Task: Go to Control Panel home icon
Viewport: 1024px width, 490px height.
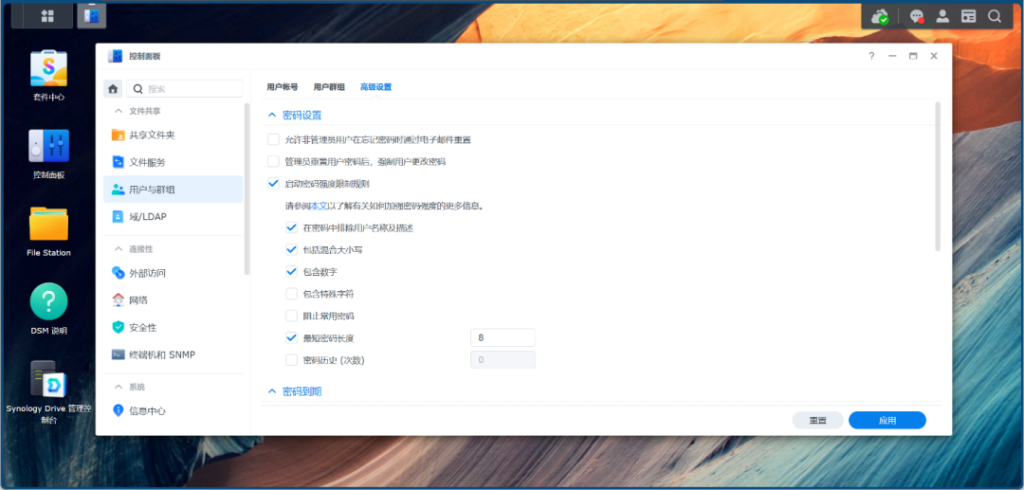Action: 113,89
